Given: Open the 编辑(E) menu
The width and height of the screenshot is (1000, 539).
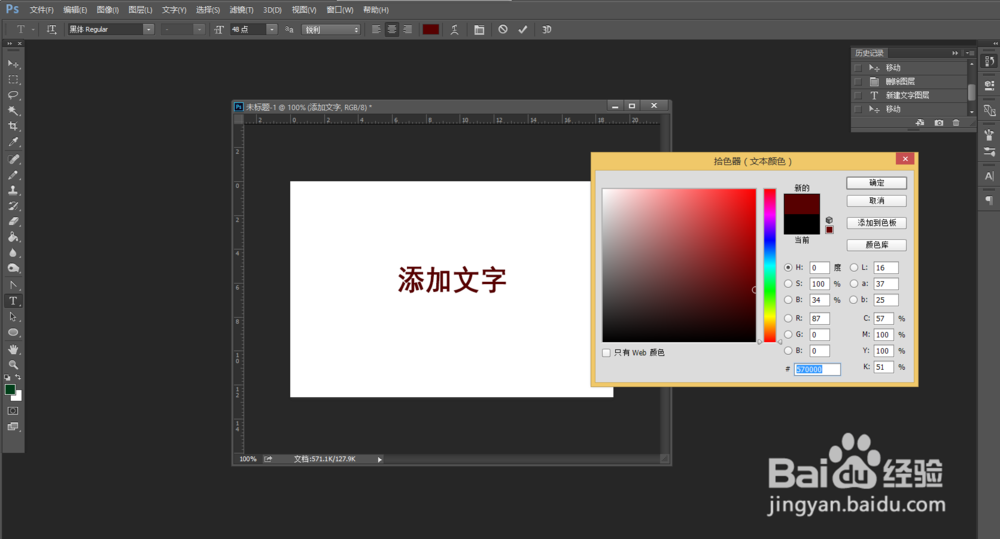Looking at the screenshot, I should [x=75, y=10].
